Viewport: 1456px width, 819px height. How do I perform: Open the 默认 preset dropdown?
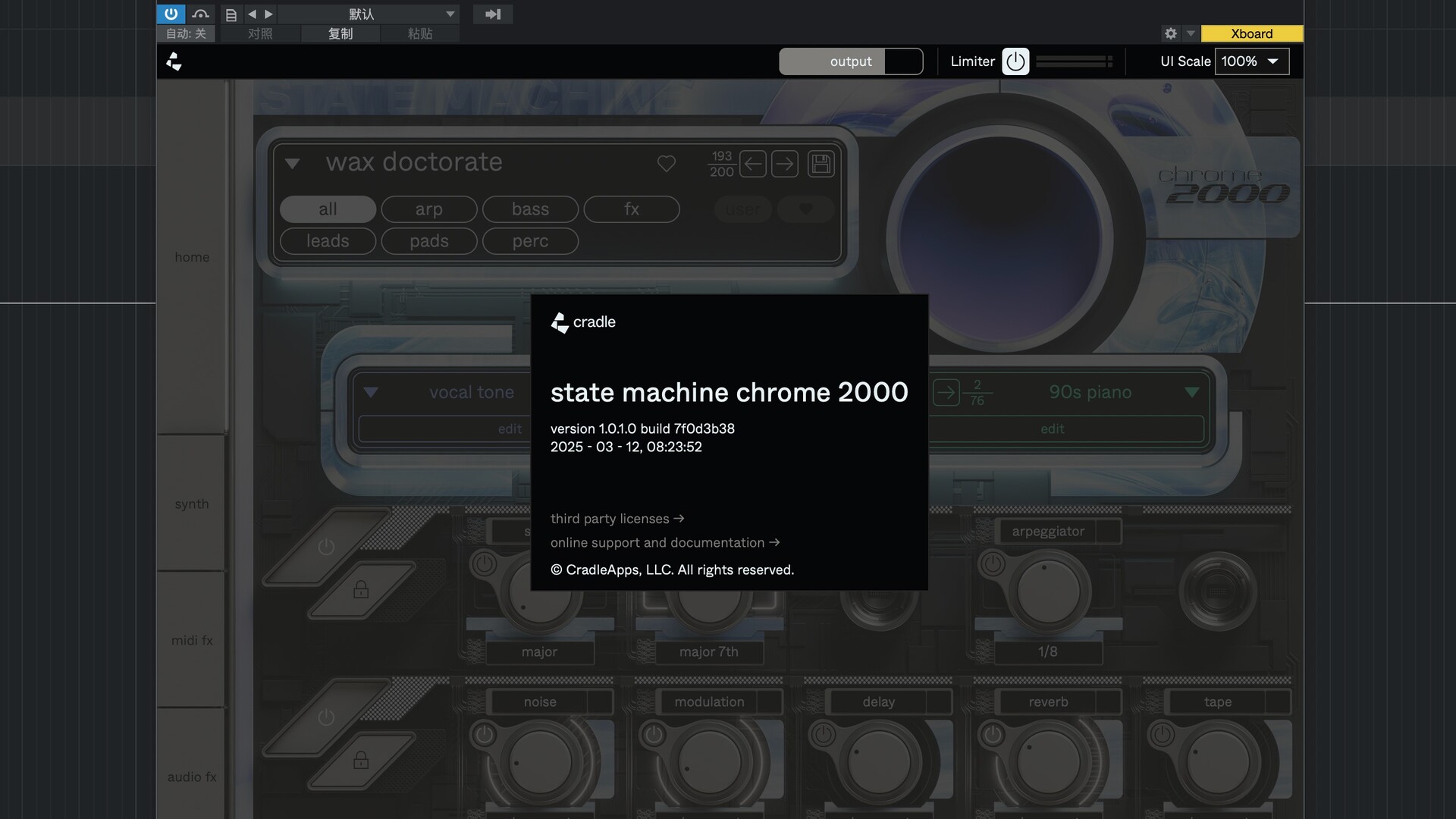(x=369, y=14)
